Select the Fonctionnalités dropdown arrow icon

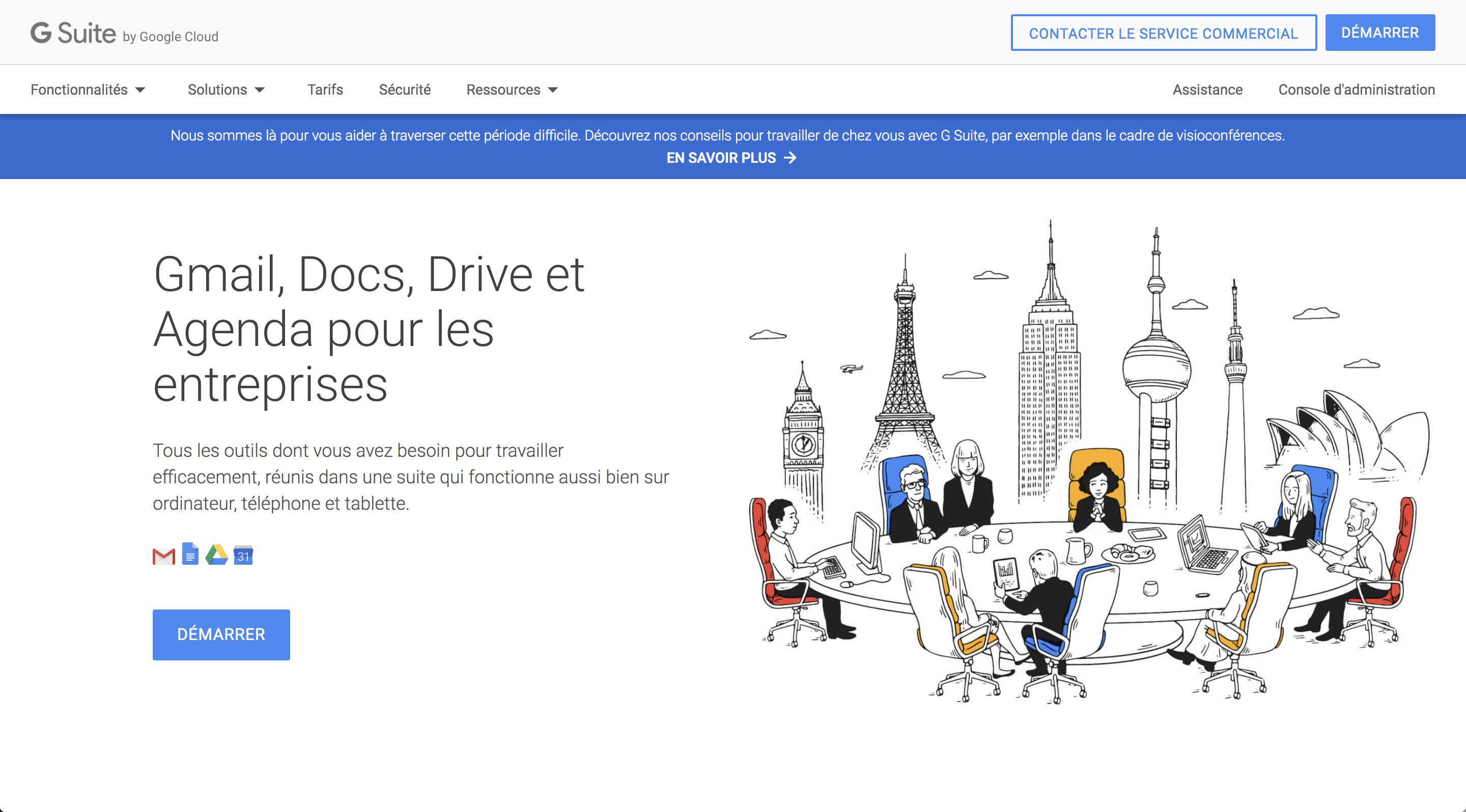tap(140, 90)
